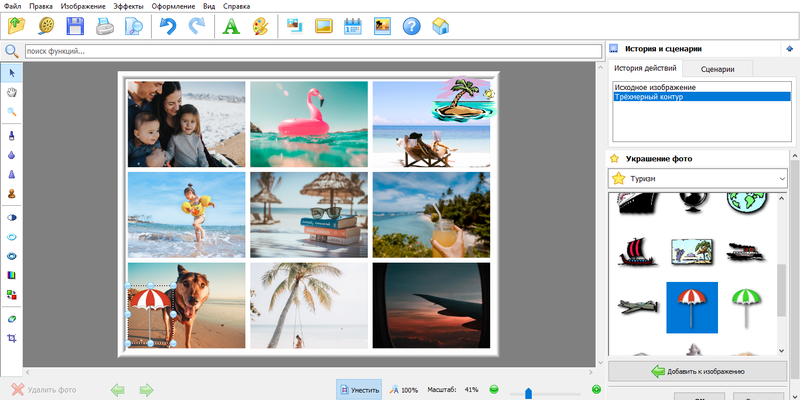Open the Эффекты menu
800x400 pixels.
(x=127, y=6)
